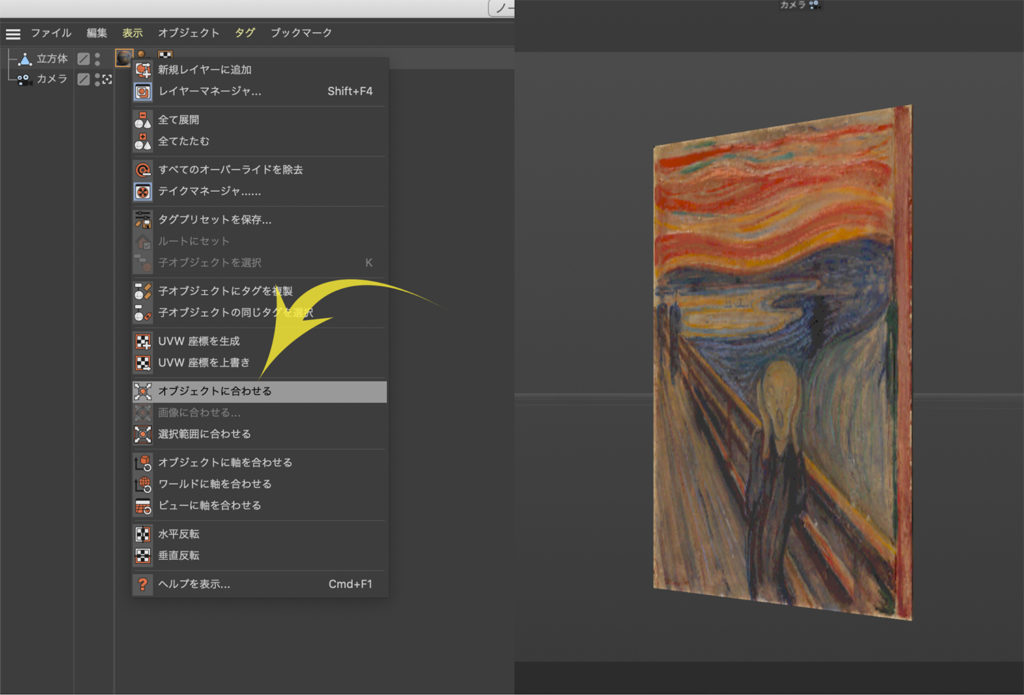The height and width of the screenshot is (695, 1024).
Task: Click the UVW 座標を上書き icon
Action: [x=142, y=363]
